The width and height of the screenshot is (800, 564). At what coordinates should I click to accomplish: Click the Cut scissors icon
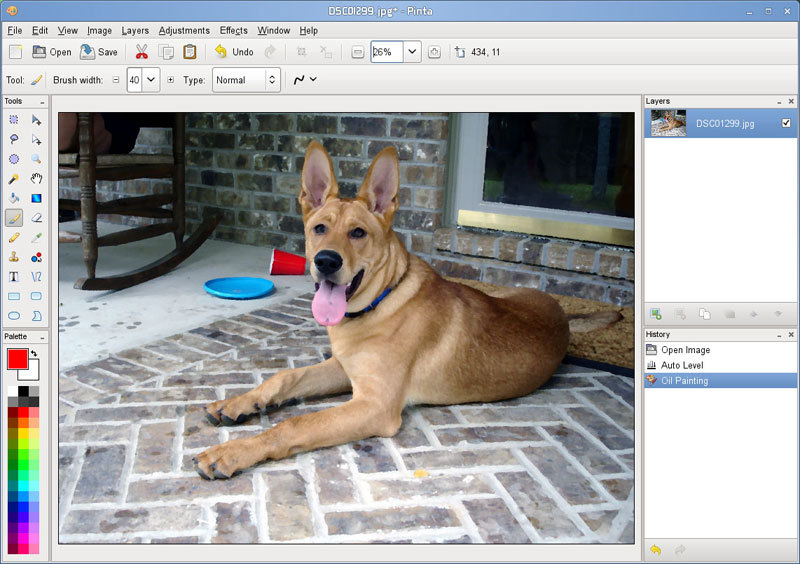[141, 52]
